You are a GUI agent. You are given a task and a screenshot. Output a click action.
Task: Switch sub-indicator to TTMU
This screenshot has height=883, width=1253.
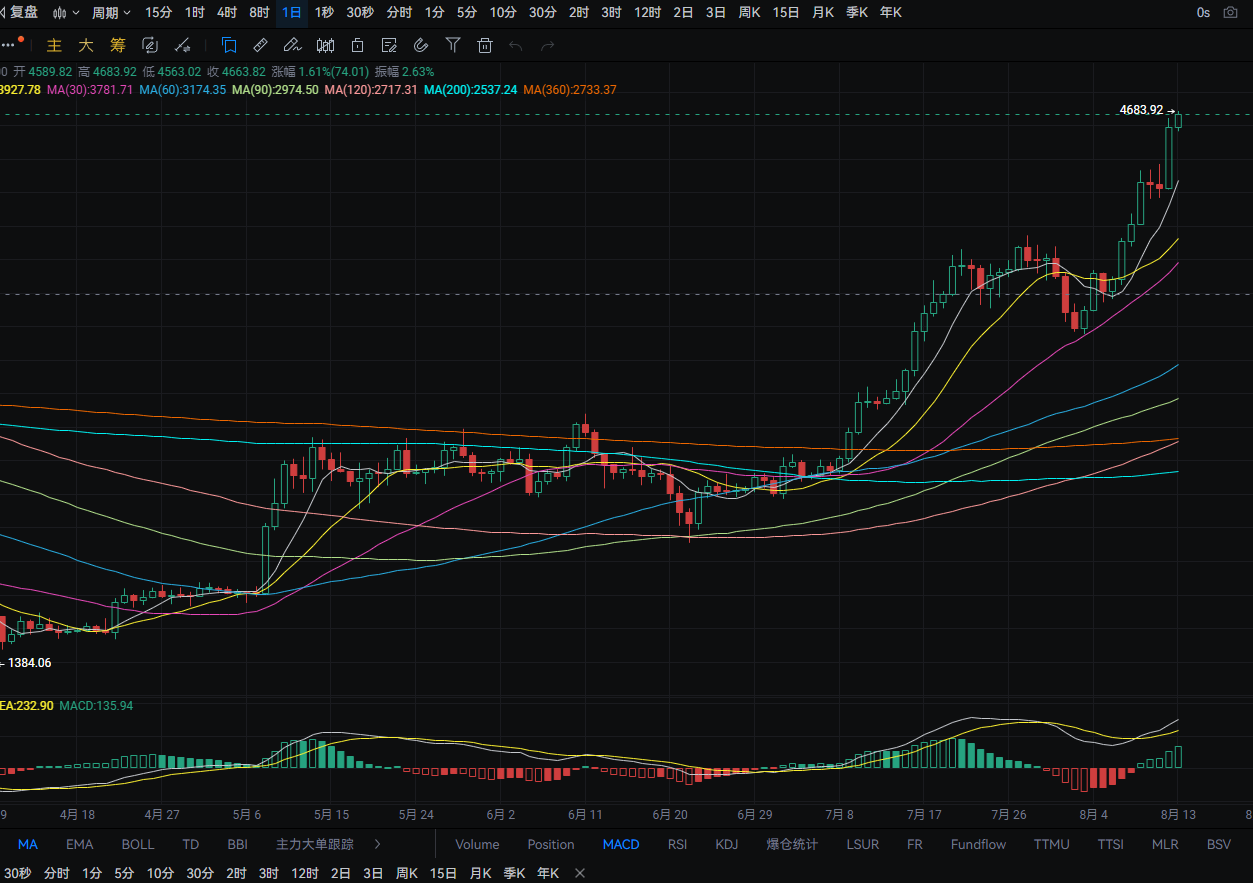click(x=1051, y=844)
